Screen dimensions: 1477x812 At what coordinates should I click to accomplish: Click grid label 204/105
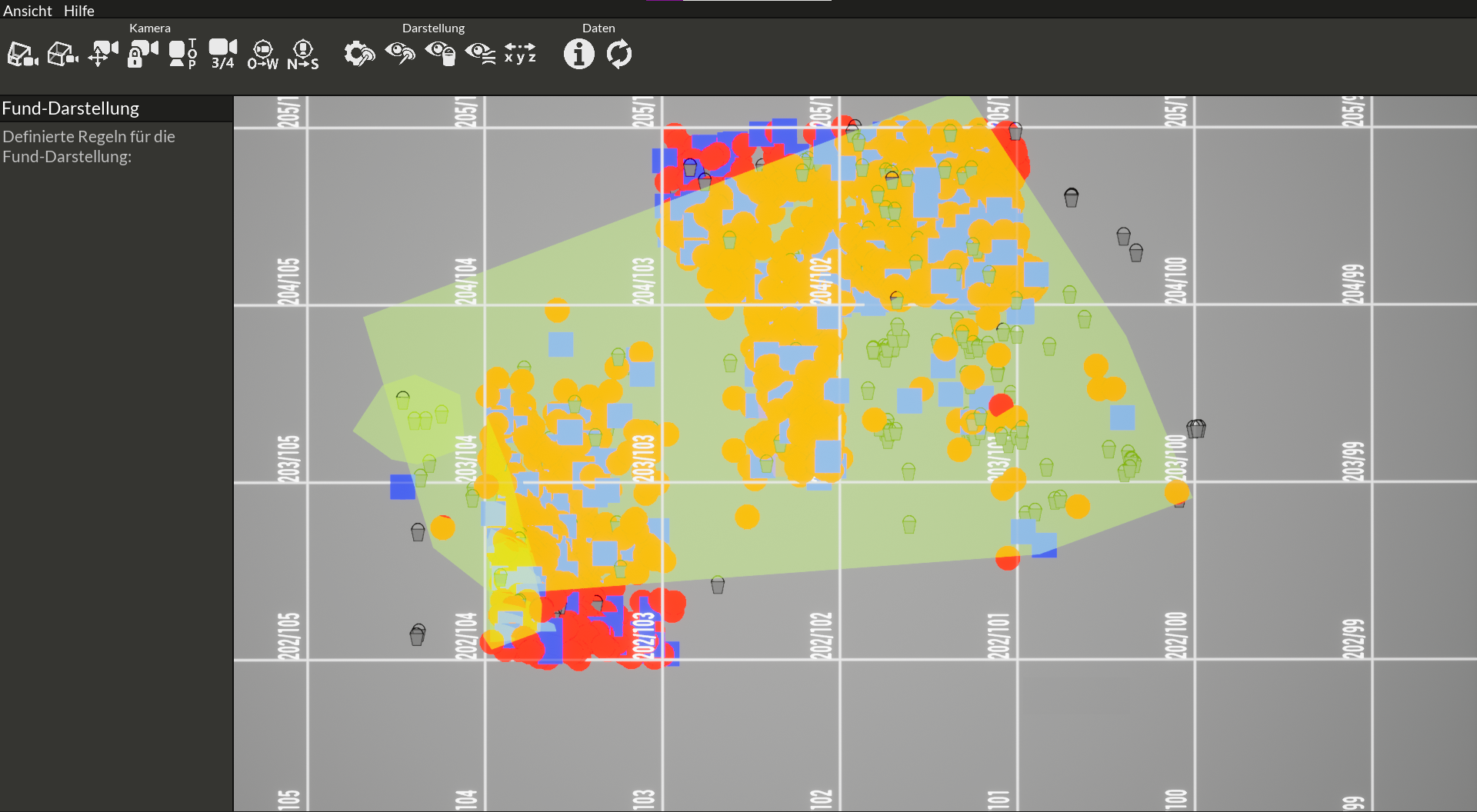(288, 281)
